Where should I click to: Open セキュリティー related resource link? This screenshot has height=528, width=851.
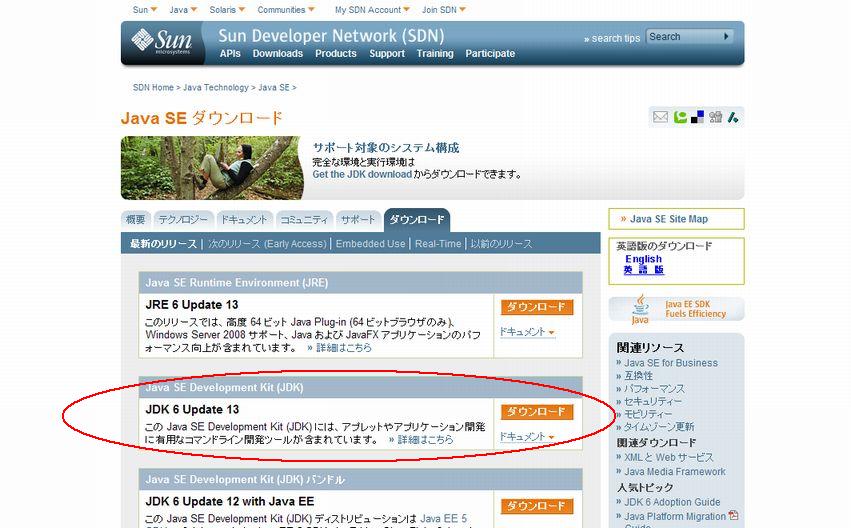(653, 401)
